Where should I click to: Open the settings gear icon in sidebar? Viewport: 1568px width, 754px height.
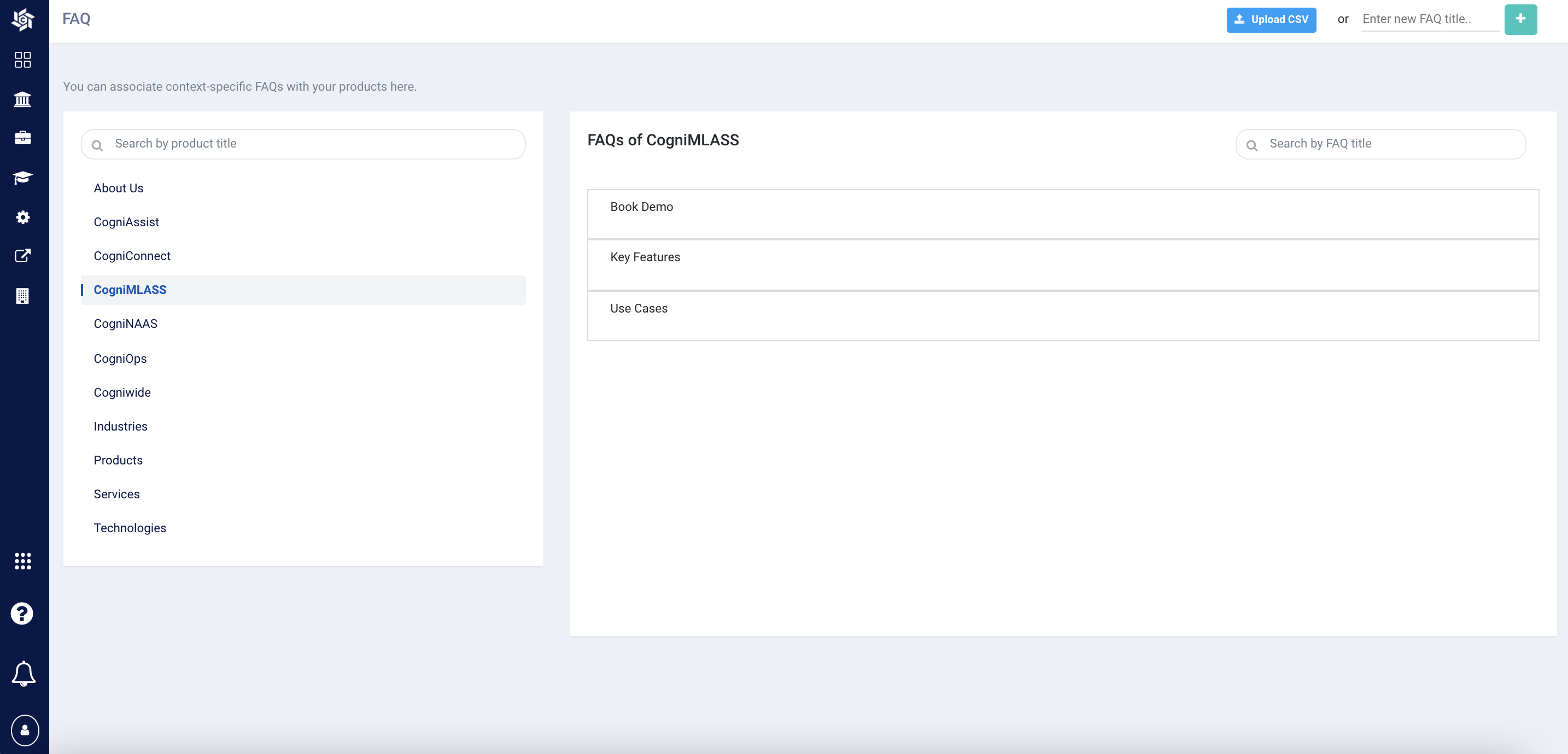click(x=22, y=217)
